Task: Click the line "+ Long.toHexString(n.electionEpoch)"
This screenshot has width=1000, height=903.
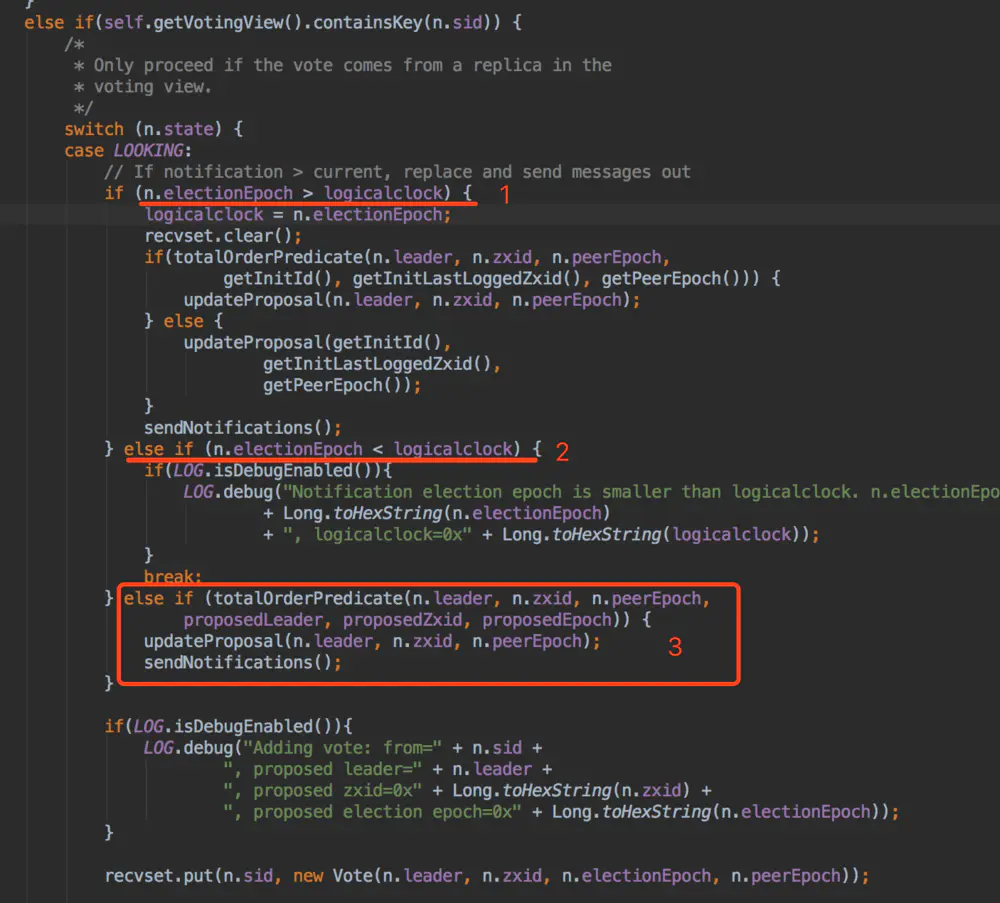Action: pos(437,513)
